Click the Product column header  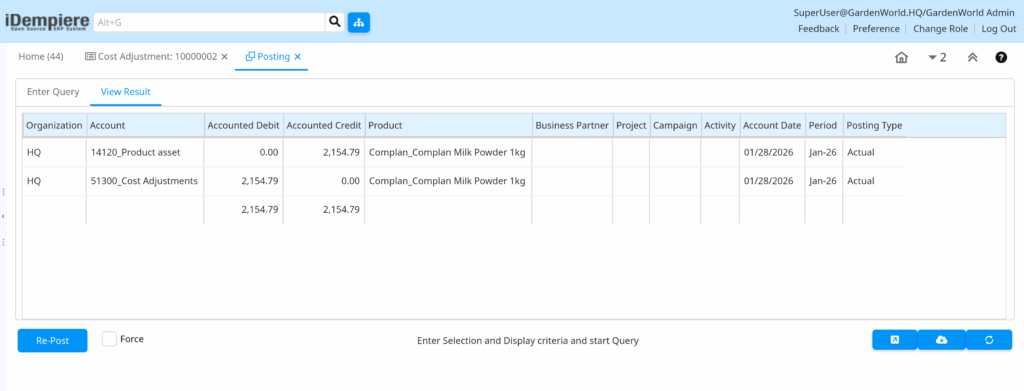pyautogui.click(x=448, y=125)
